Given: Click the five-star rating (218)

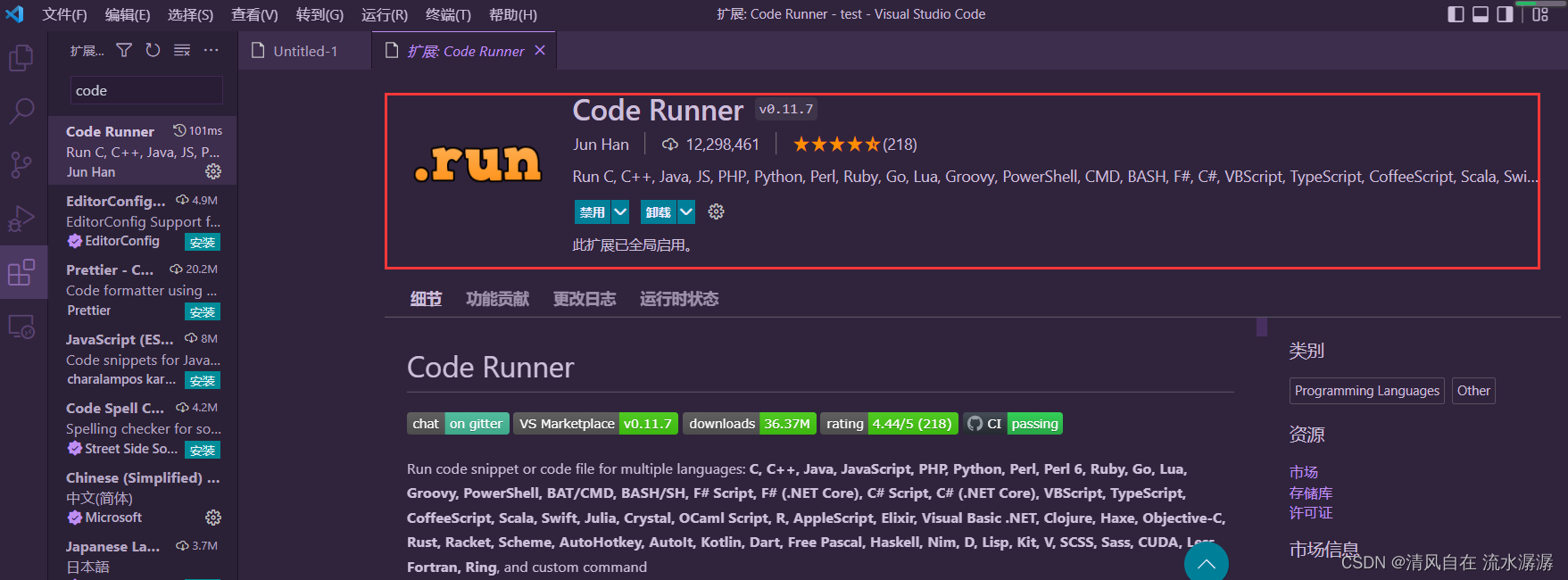Looking at the screenshot, I should [x=855, y=145].
